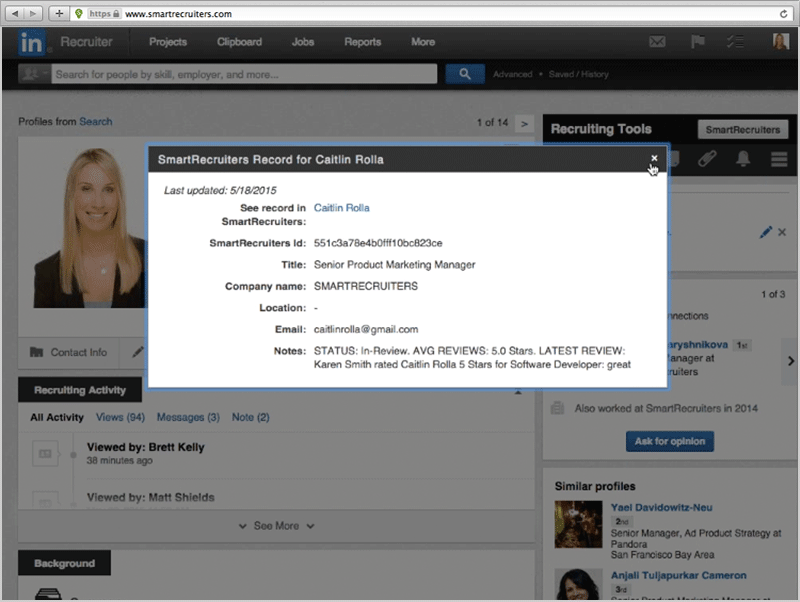Screen dimensions: 800x602
Task: Click the people search input field
Action: point(244,74)
